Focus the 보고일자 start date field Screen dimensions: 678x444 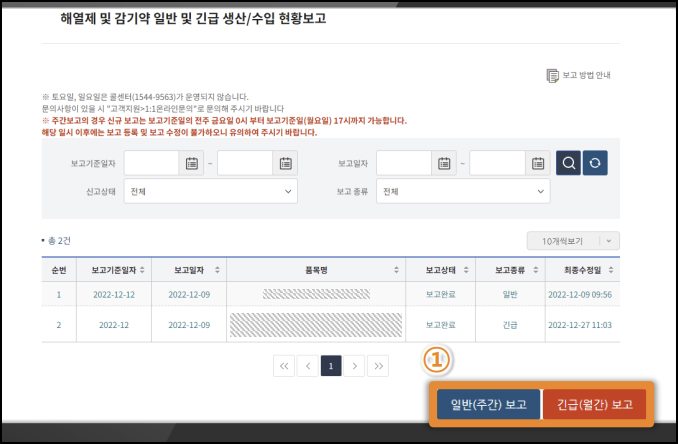[x=404, y=163]
